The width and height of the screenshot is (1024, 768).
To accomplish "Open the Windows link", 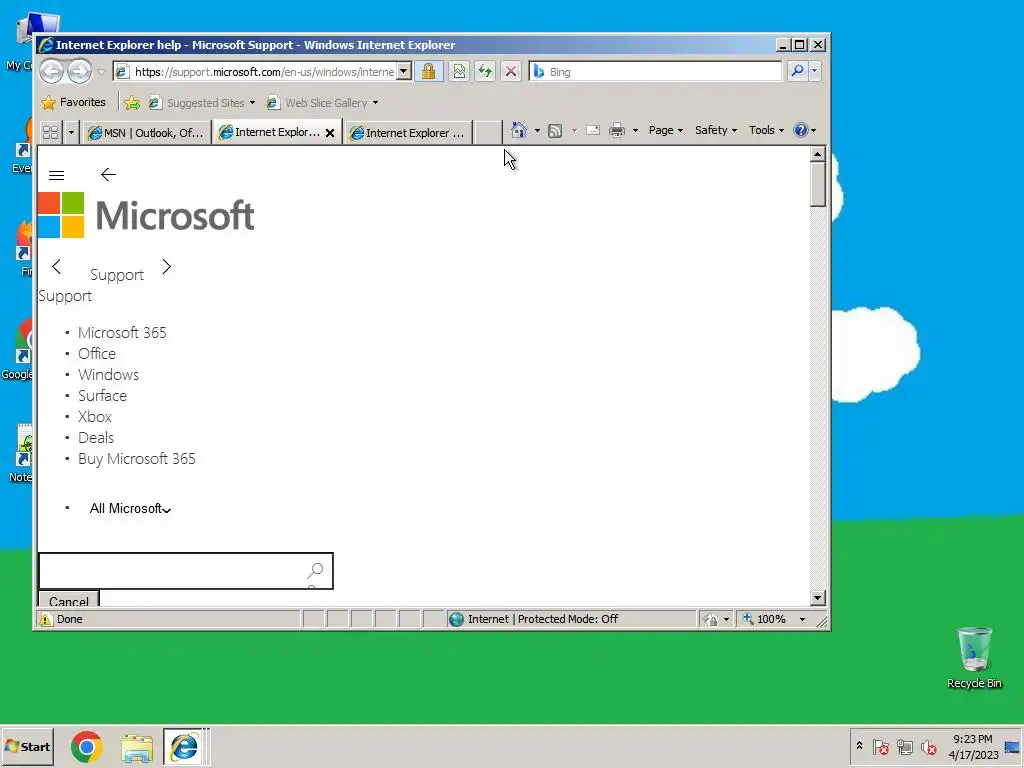I will point(108,374).
